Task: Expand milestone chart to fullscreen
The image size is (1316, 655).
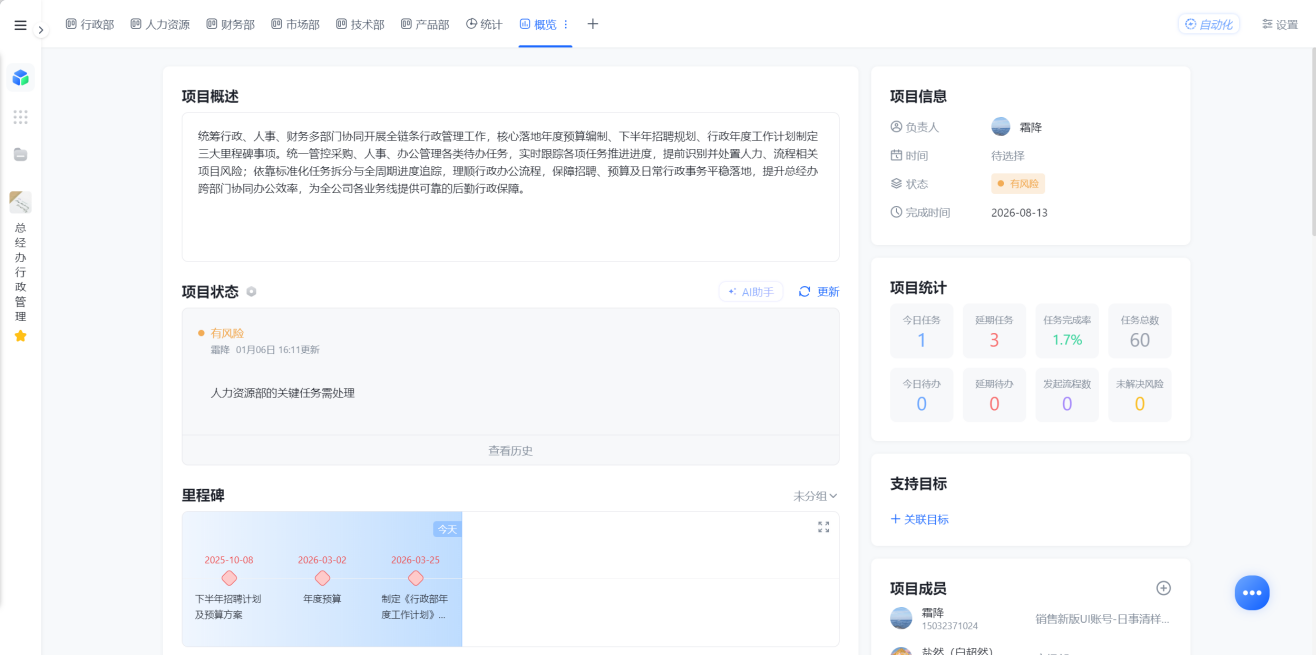Action: (x=824, y=527)
